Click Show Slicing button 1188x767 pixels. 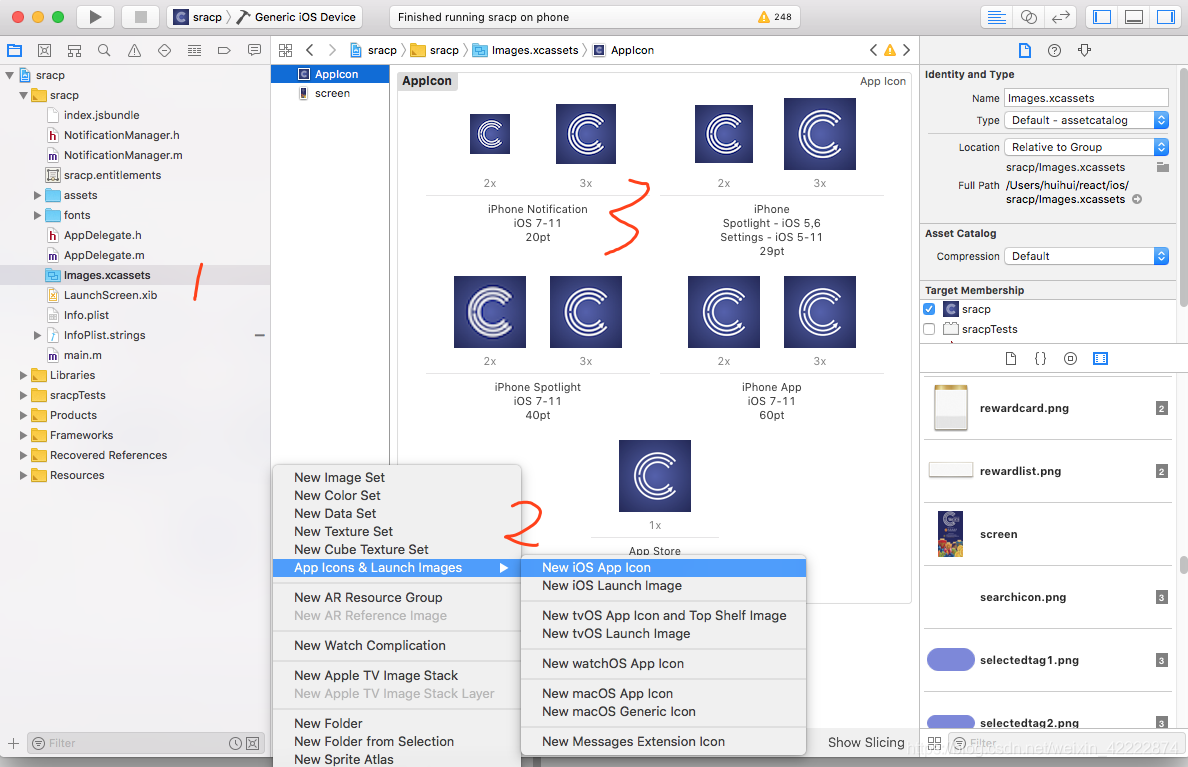866,743
